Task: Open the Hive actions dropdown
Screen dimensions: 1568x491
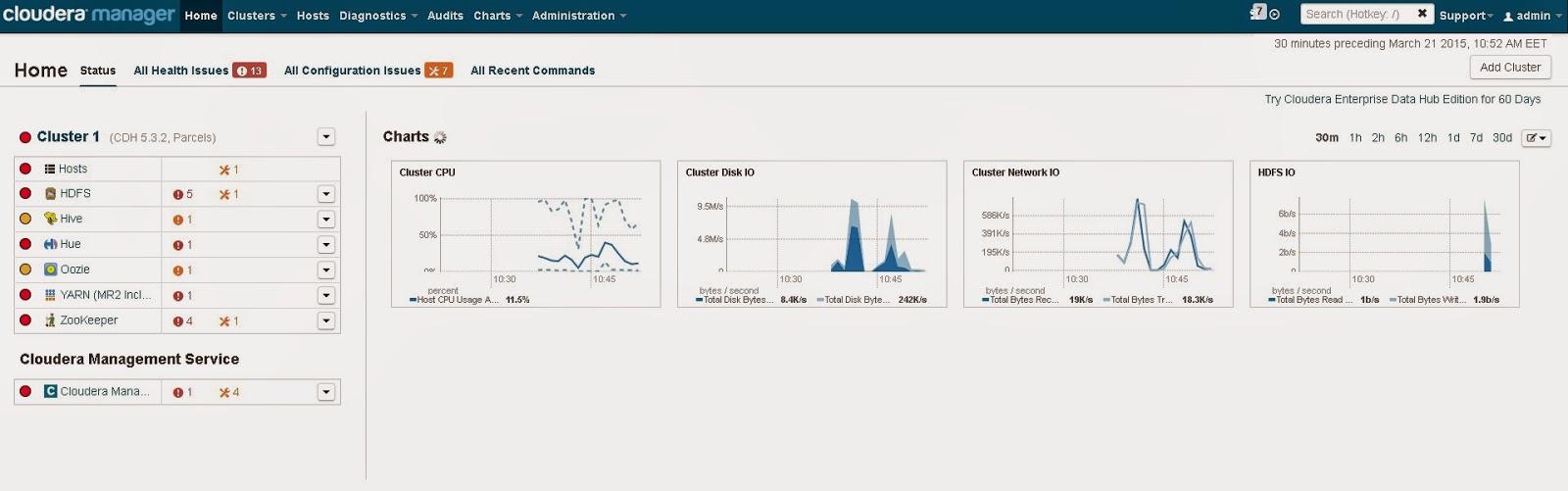Action: [326, 220]
